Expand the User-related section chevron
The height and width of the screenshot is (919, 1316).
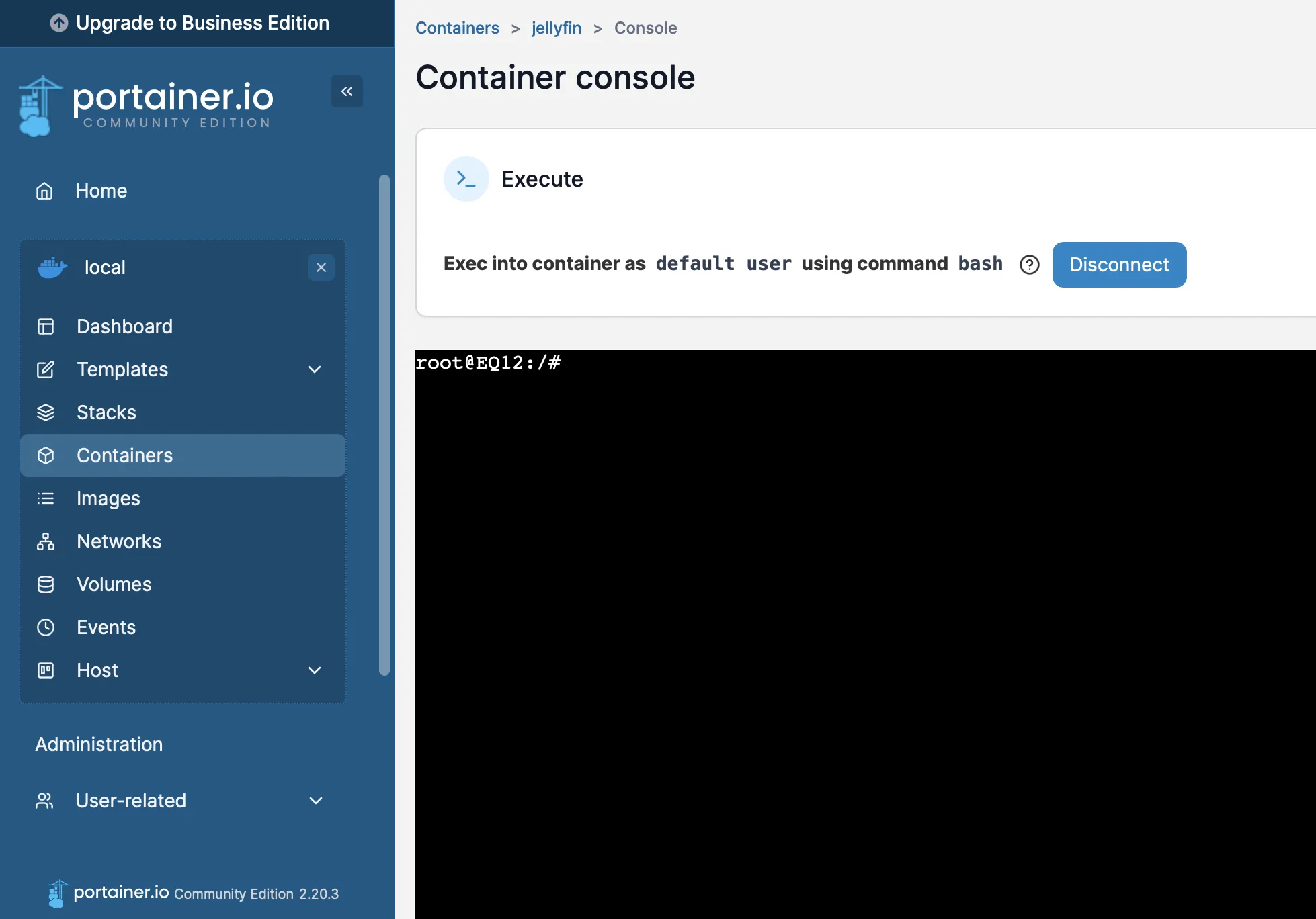click(316, 801)
